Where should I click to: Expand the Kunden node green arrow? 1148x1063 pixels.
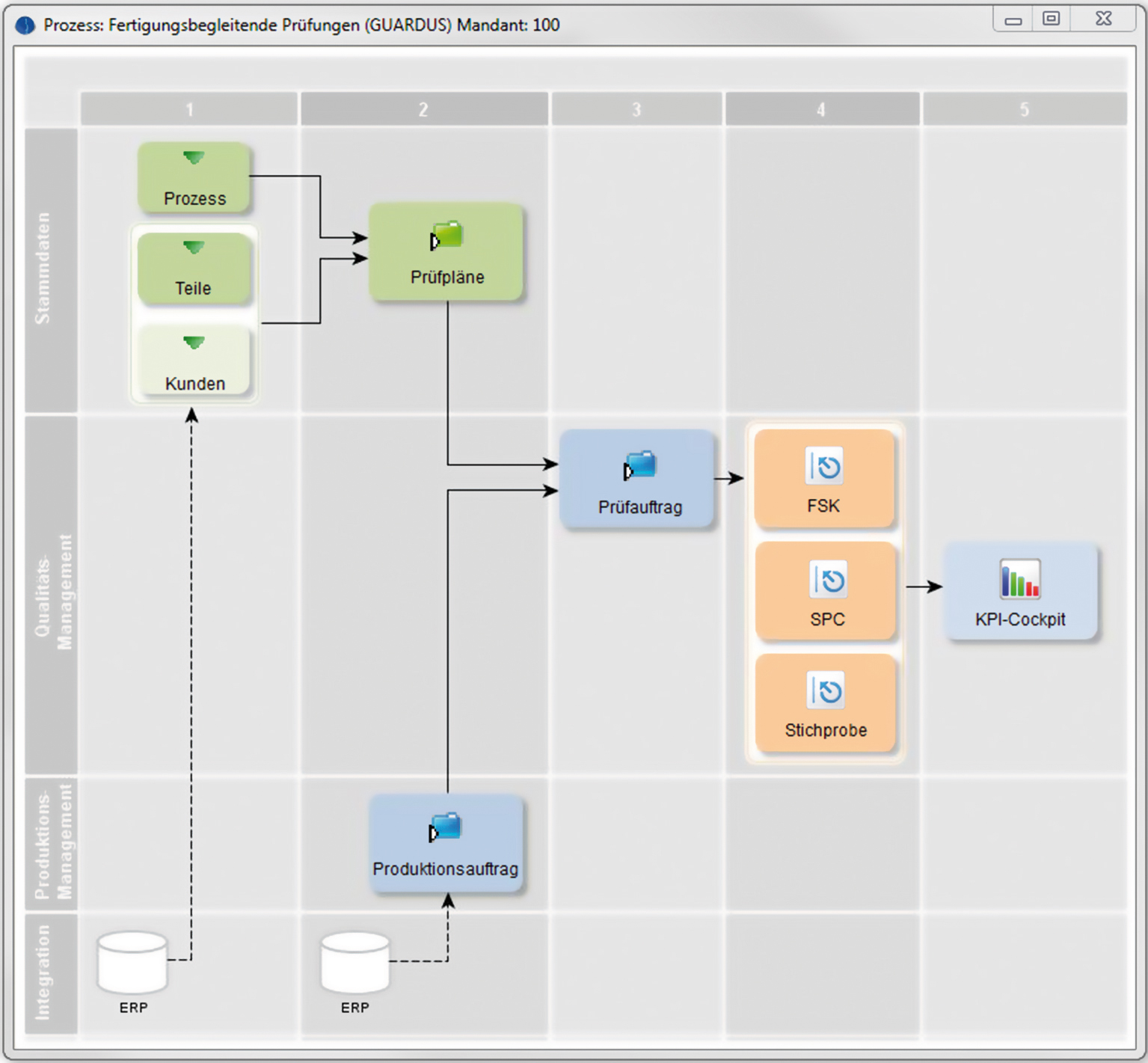click(194, 343)
